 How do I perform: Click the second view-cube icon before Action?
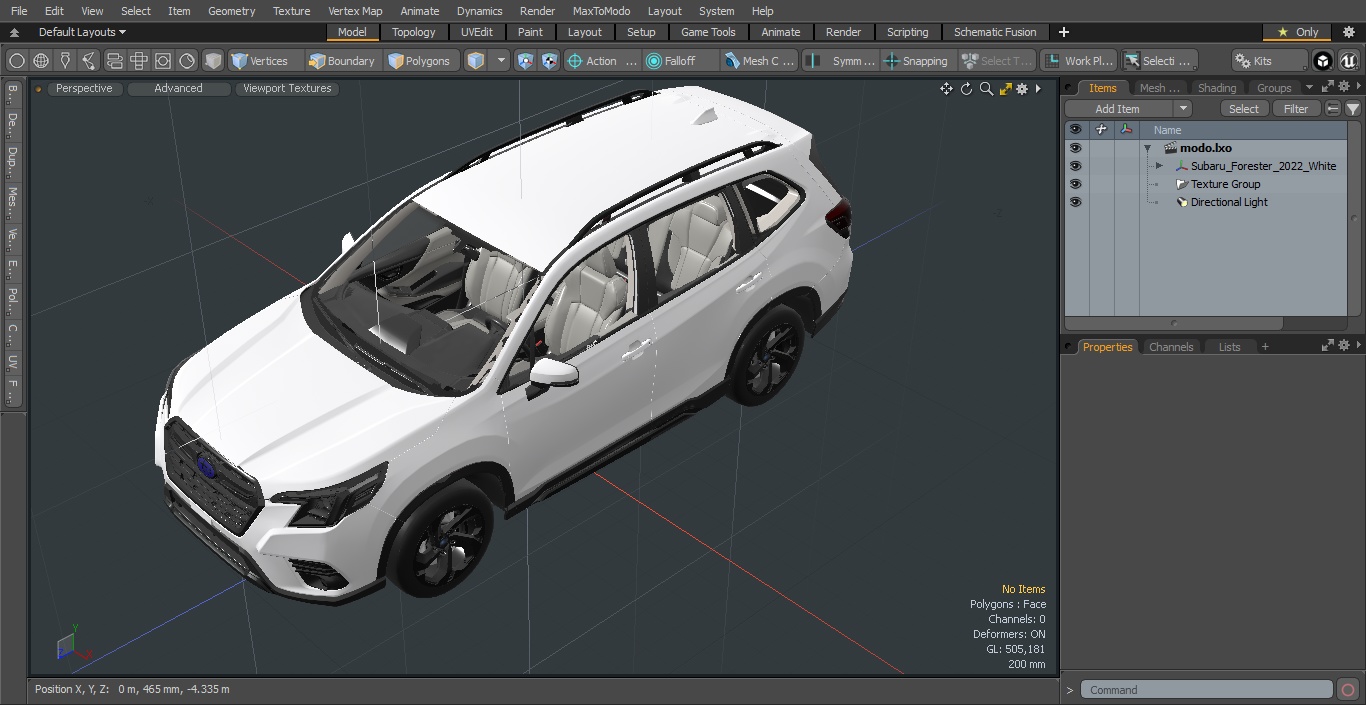[549, 61]
